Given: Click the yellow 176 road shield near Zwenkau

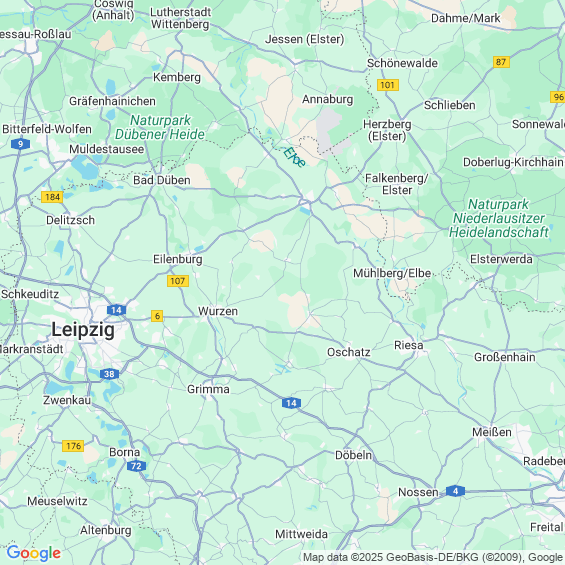Looking at the screenshot, I should (73, 446).
